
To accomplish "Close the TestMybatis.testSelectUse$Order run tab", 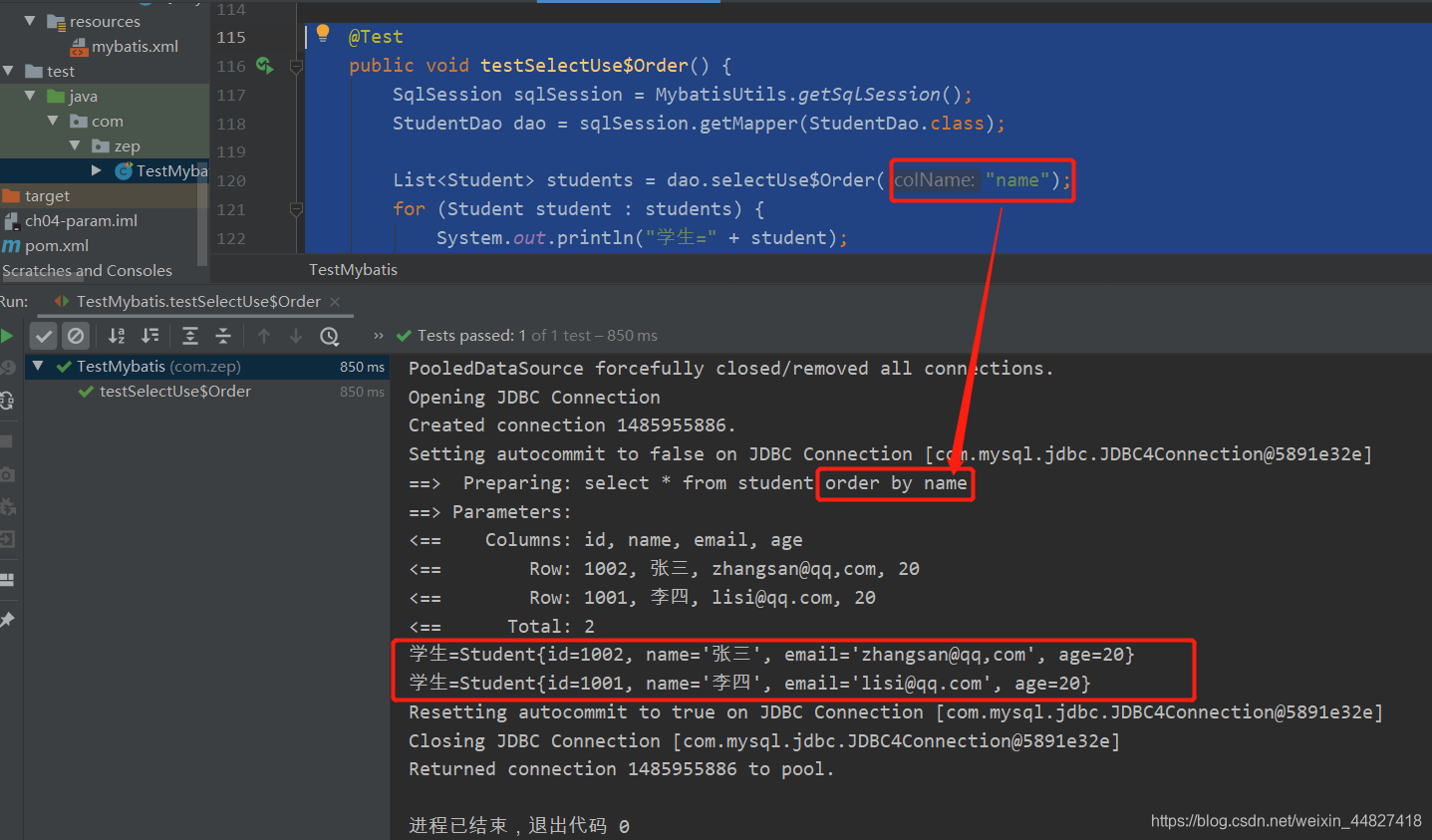I will click(x=335, y=302).
